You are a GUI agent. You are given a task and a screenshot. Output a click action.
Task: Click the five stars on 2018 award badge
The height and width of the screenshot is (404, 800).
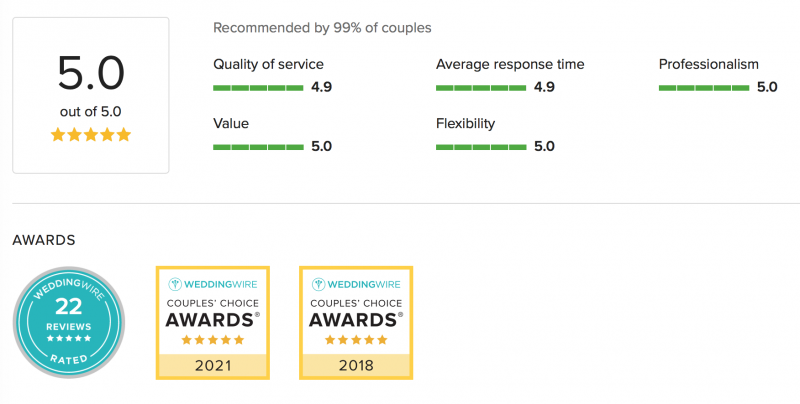point(356,340)
